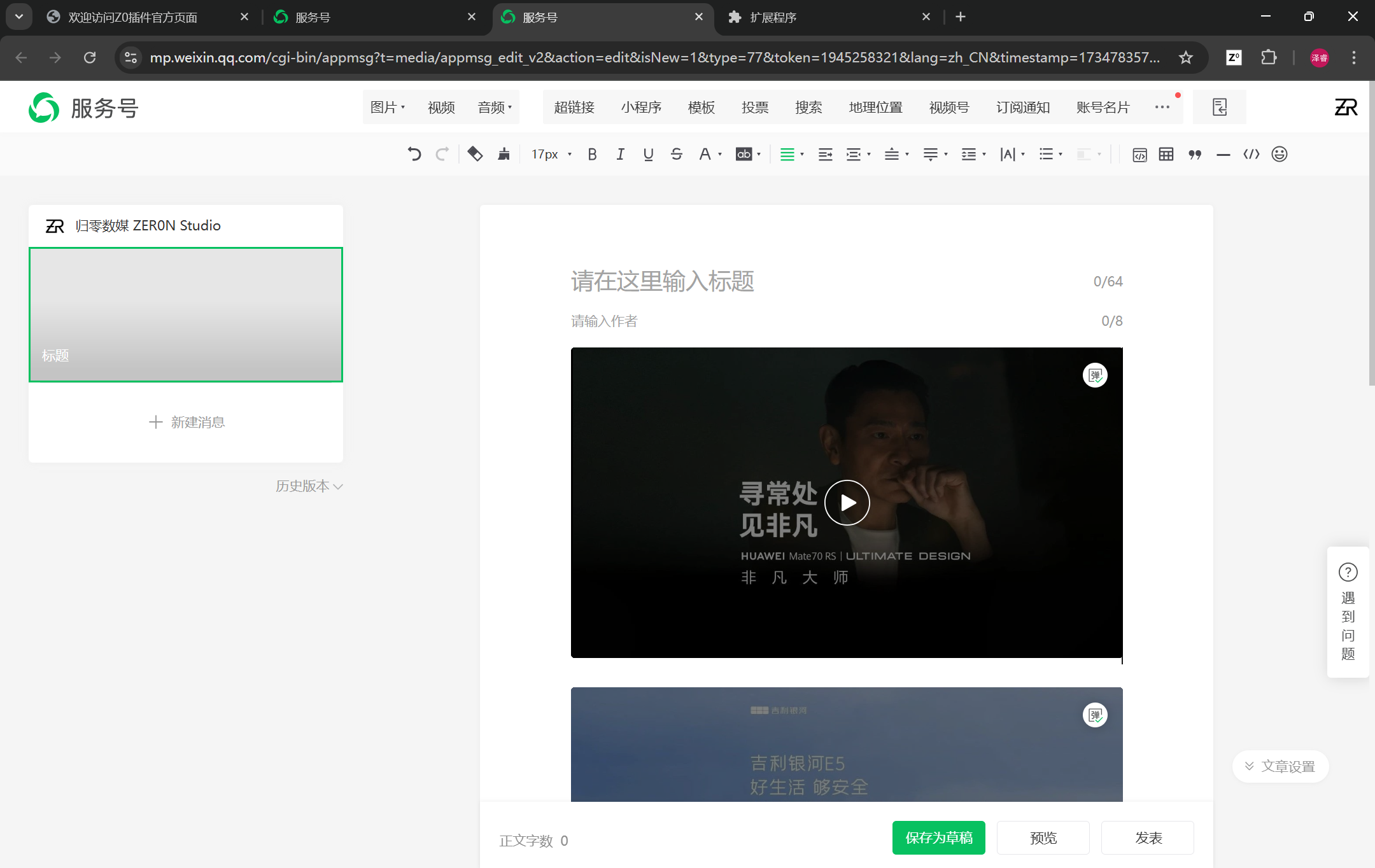Insert 订阅通知

[x=1023, y=108]
